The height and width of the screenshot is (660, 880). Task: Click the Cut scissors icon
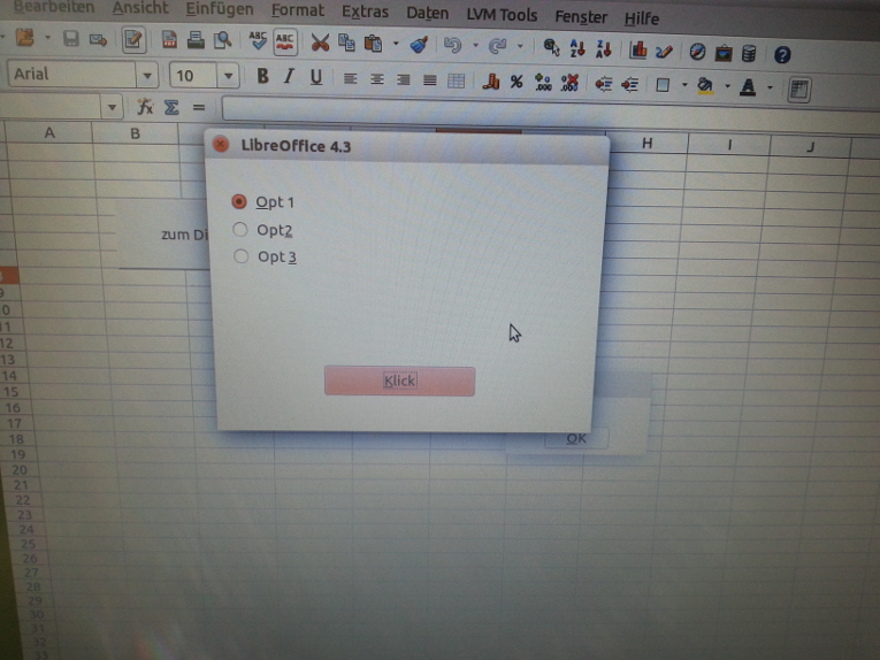click(320, 43)
